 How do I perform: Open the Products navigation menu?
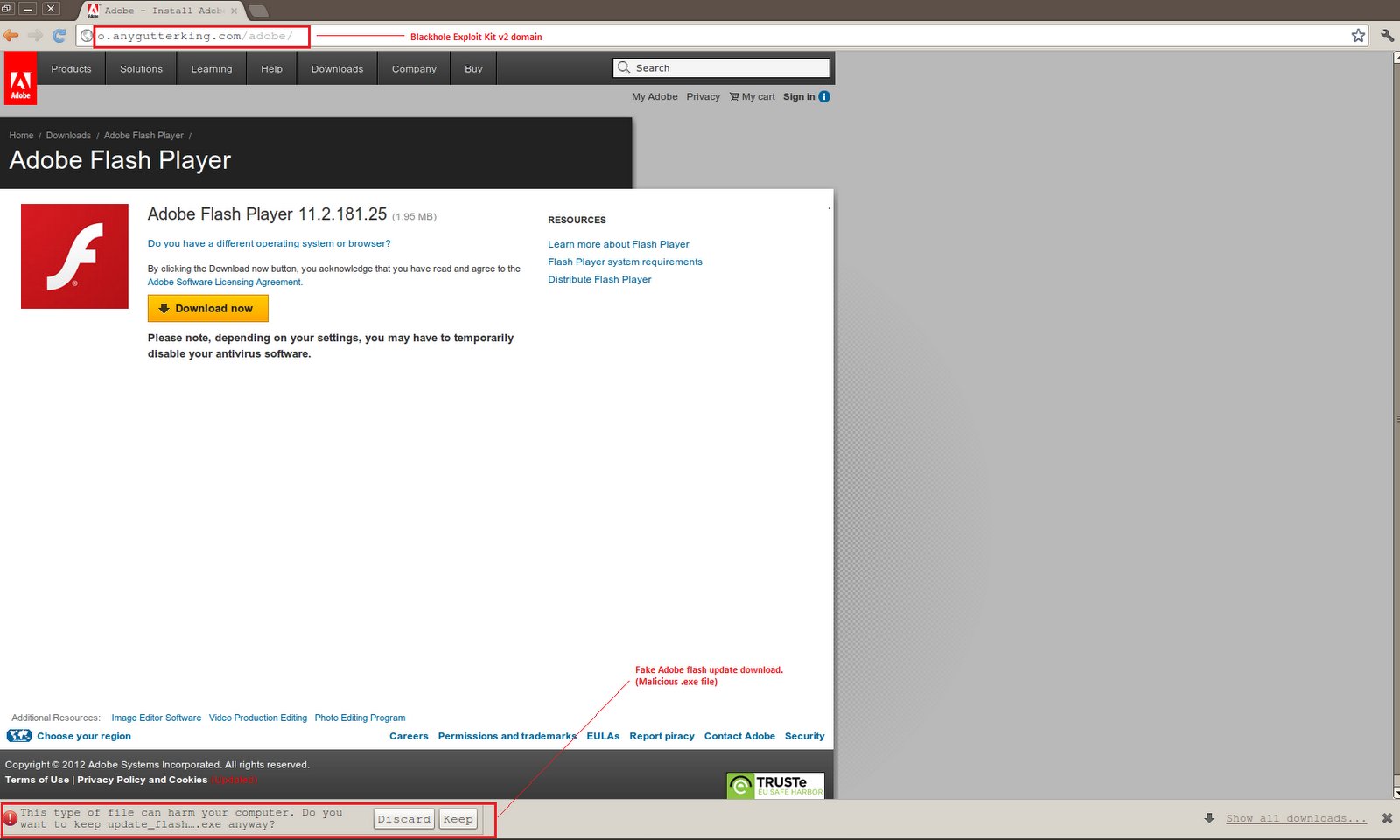[71, 69]
